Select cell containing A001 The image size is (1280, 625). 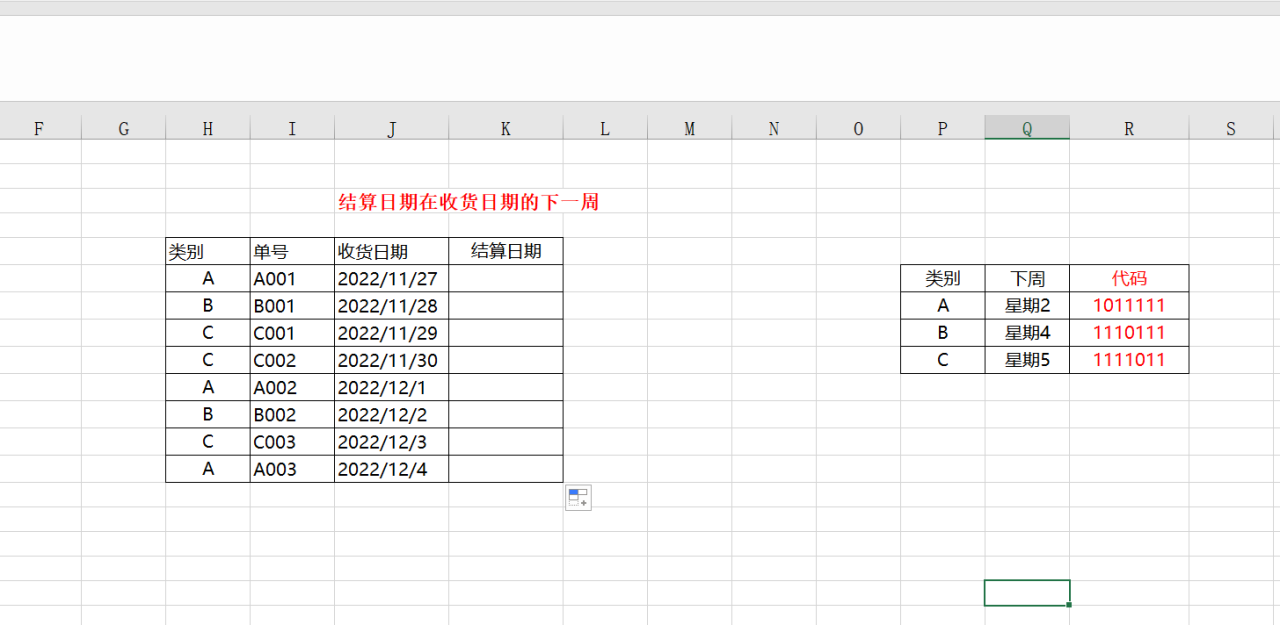click(x=292, y=278)
